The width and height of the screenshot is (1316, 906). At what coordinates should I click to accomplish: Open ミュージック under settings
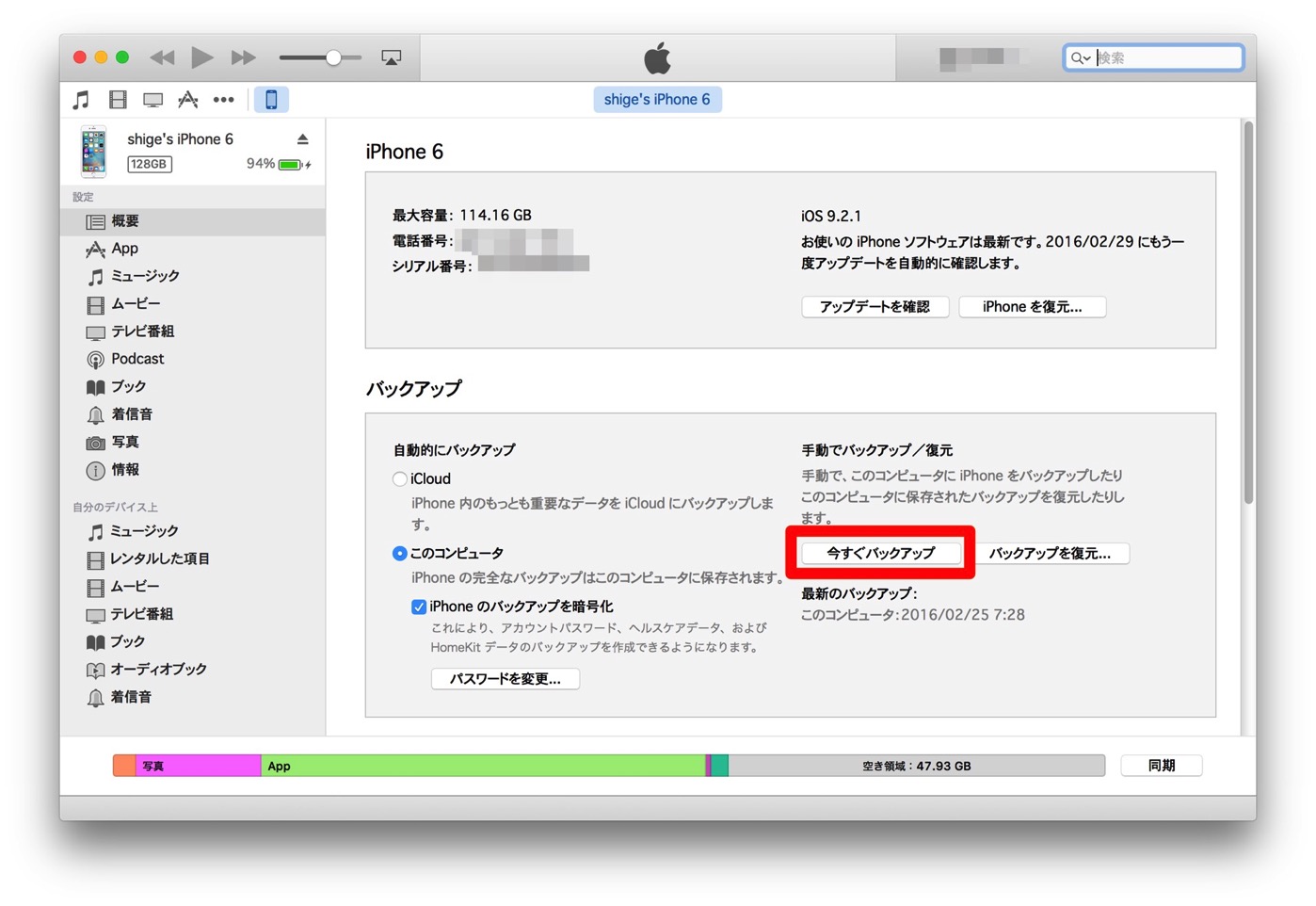tap(193, 276)
